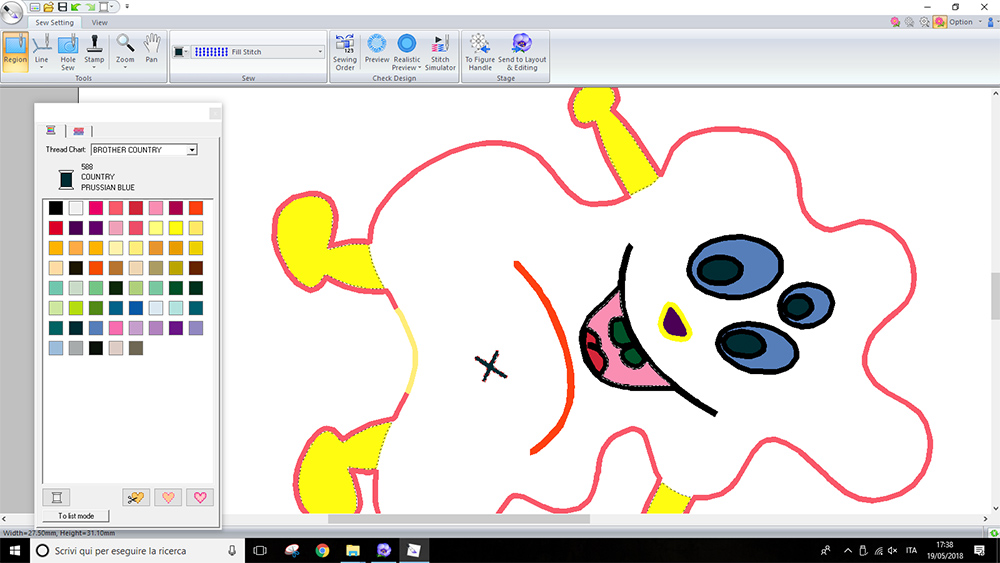Click the Redo arrow icon
This screenshot has height=563, width=1000.
click(90, 7)
